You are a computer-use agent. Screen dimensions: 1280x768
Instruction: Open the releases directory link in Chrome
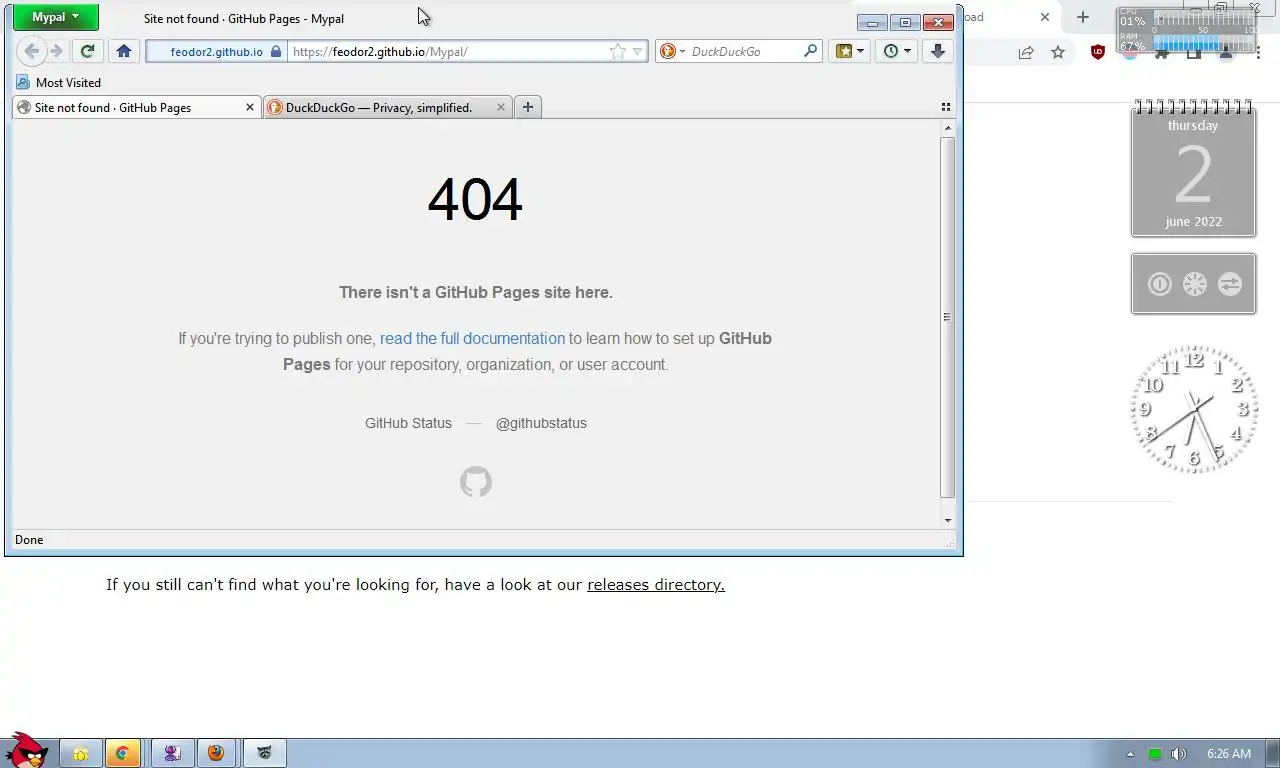click(x=656, y=585)
